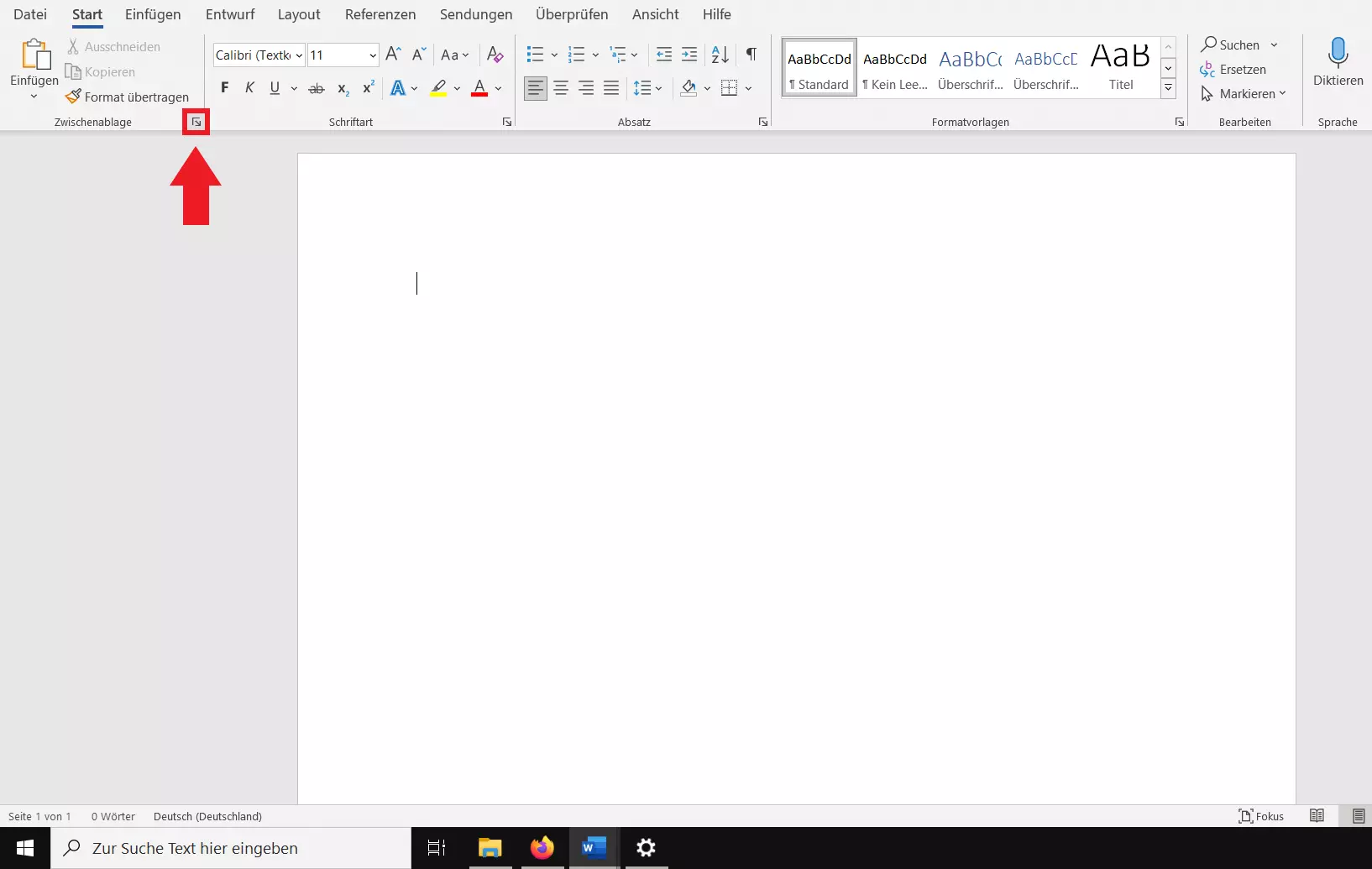
Task: Apply Titel style
Action: tap(1121, 68)
